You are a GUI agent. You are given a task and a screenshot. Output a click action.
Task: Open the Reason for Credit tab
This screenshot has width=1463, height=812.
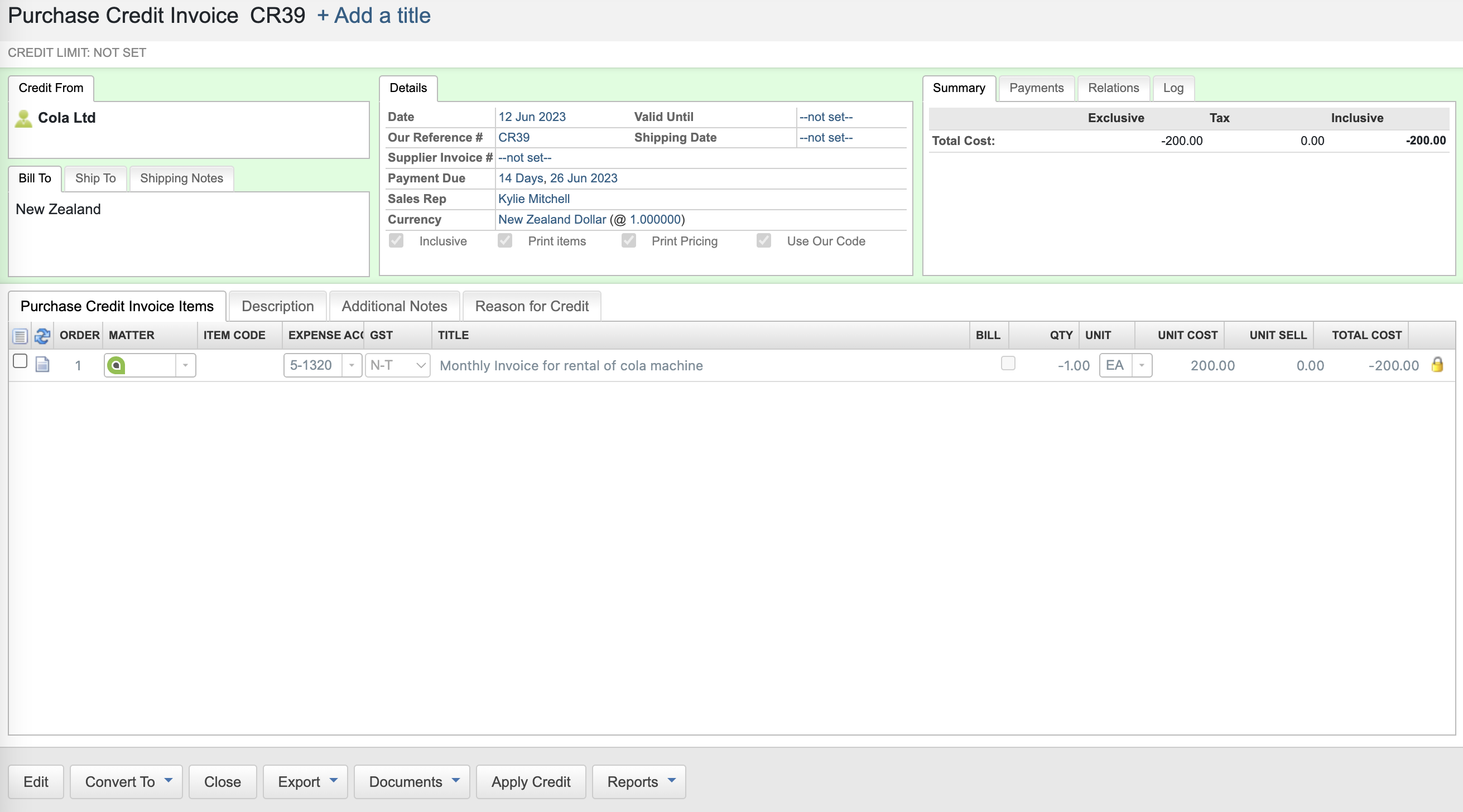pyautogui.click(x=532, y=306)
